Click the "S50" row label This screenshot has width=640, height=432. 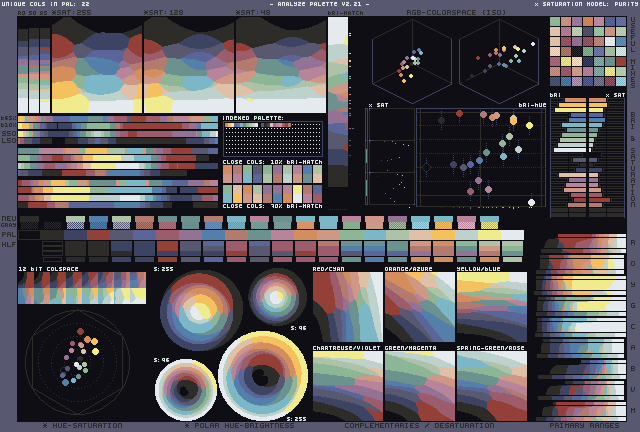pyautogui.click(x=9, y=134)
